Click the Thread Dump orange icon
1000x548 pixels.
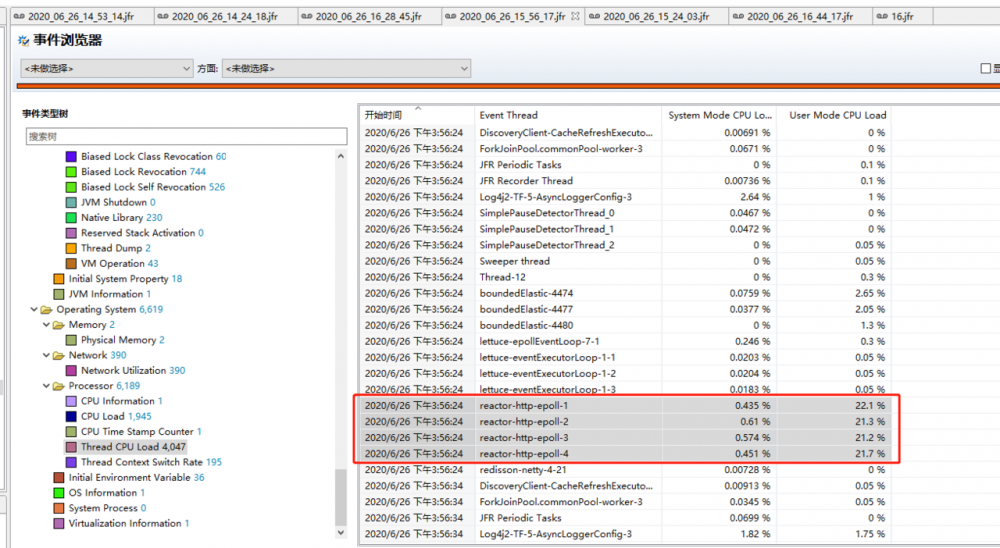pos(71,248)
